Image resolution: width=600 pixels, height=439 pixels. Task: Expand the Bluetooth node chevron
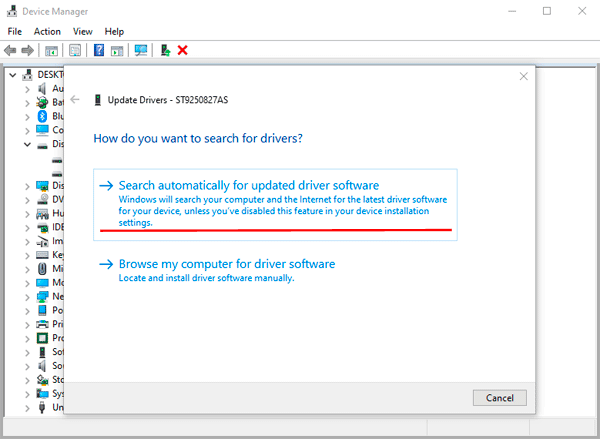tap(27, 117)
